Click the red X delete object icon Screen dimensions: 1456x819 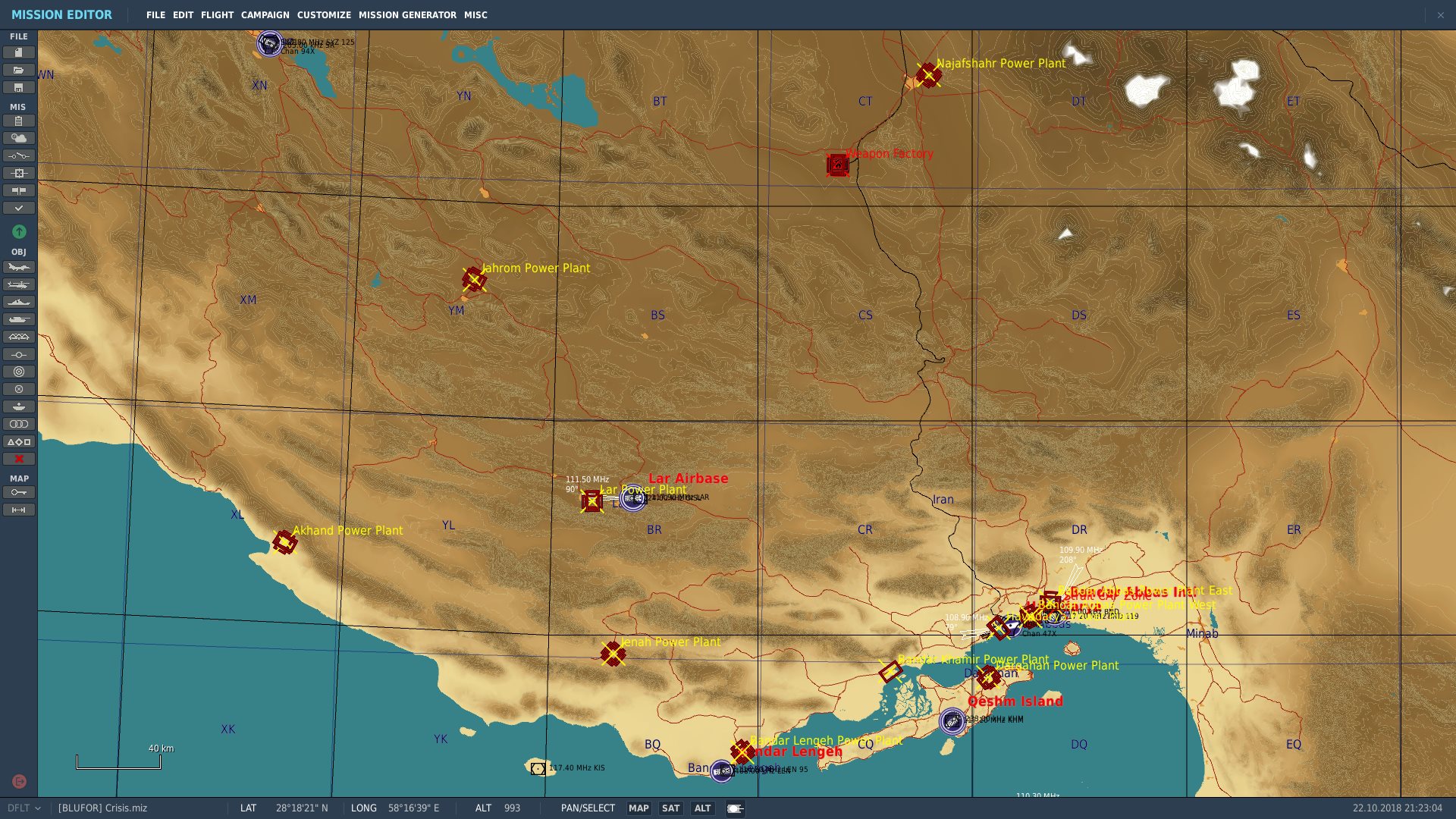19,459
